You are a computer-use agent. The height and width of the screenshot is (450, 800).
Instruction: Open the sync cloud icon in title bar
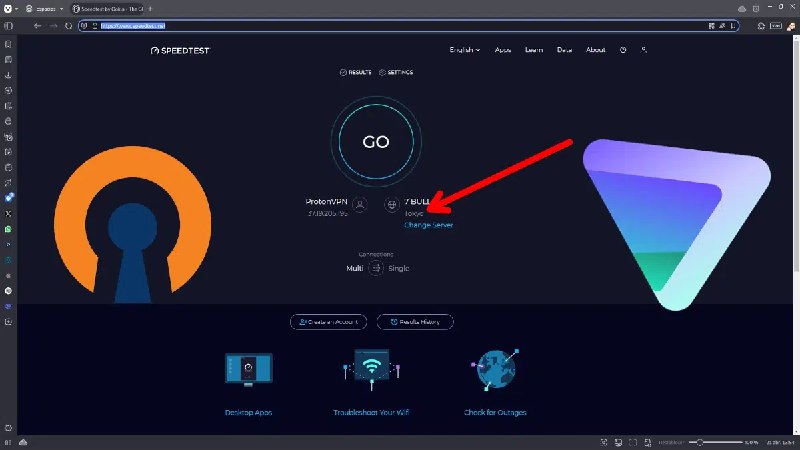point(742,9)
